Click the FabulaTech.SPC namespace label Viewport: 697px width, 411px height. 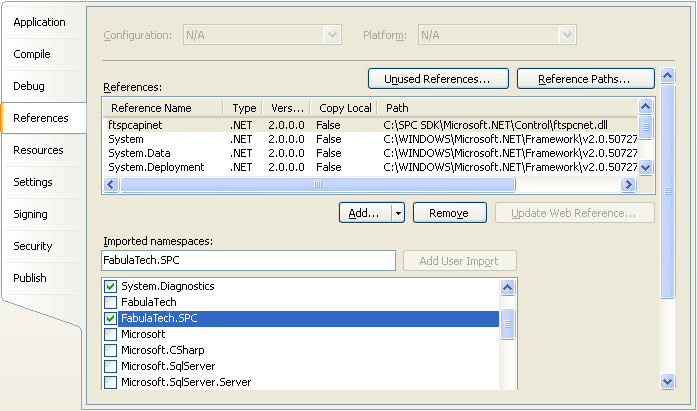(x=159, y=318)
